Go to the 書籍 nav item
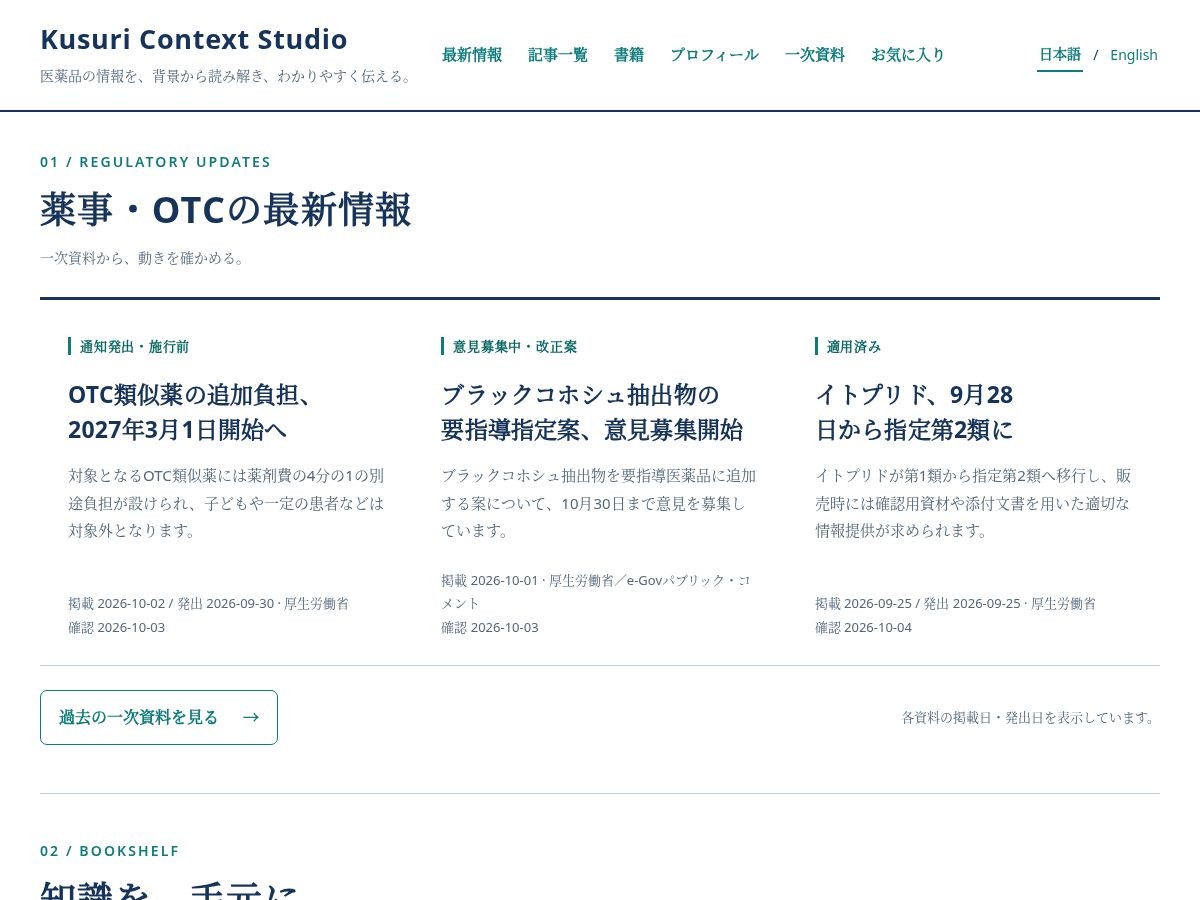This screenshot has height=900, width=1200. (x=629, y=55)
